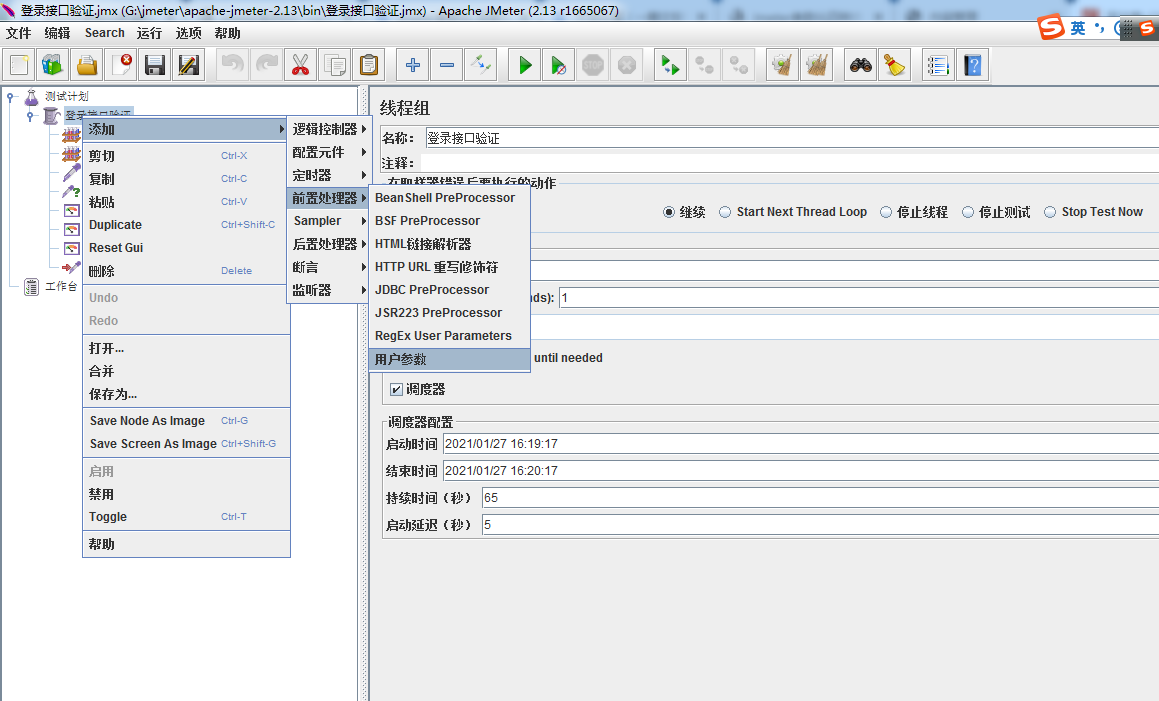
Task: Choose BeanShell PreProcessor
Action: pyautogui.click(x=450, y=198)
